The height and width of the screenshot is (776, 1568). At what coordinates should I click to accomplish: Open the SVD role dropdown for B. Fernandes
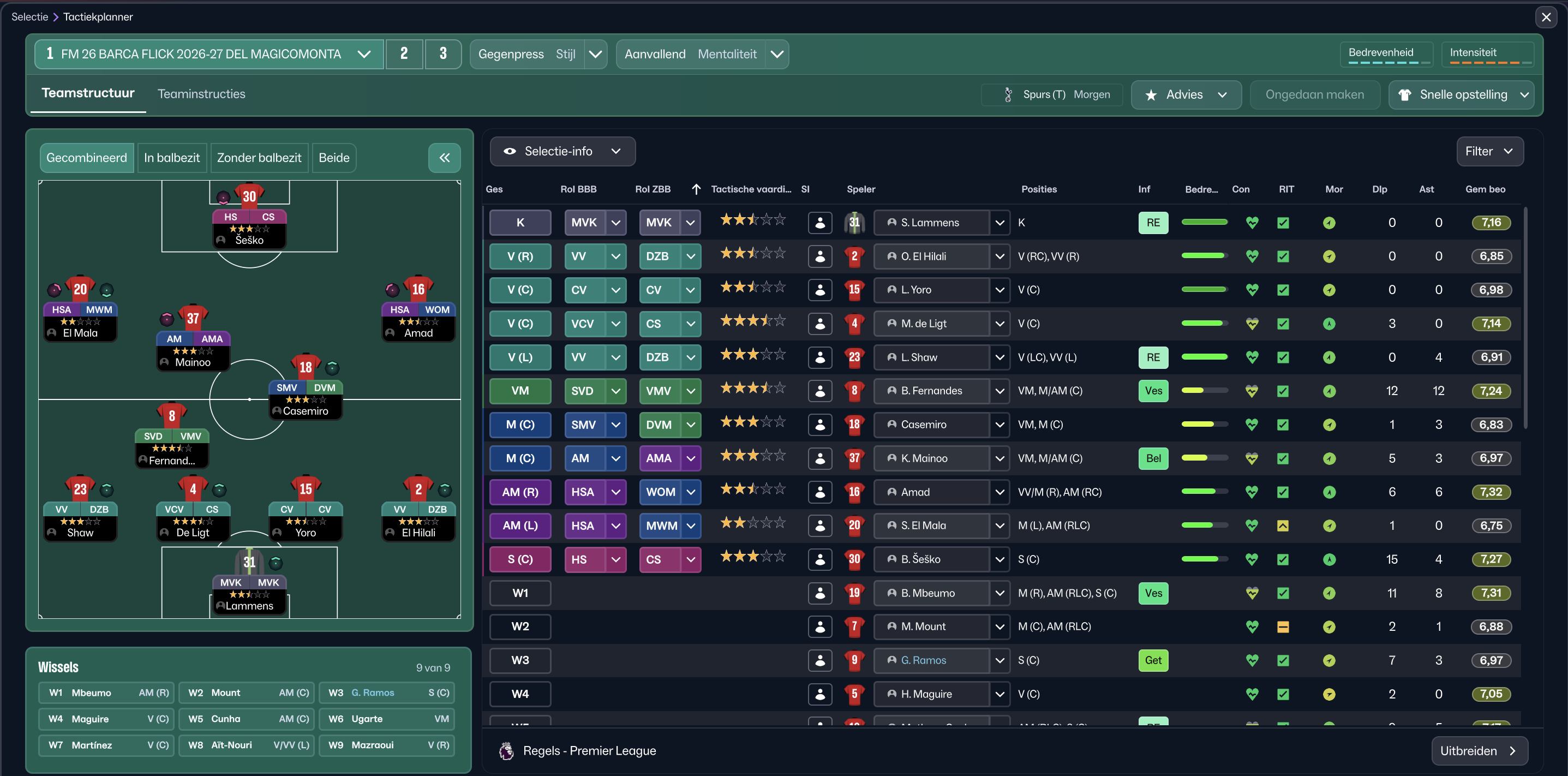(x=616, y=391)
